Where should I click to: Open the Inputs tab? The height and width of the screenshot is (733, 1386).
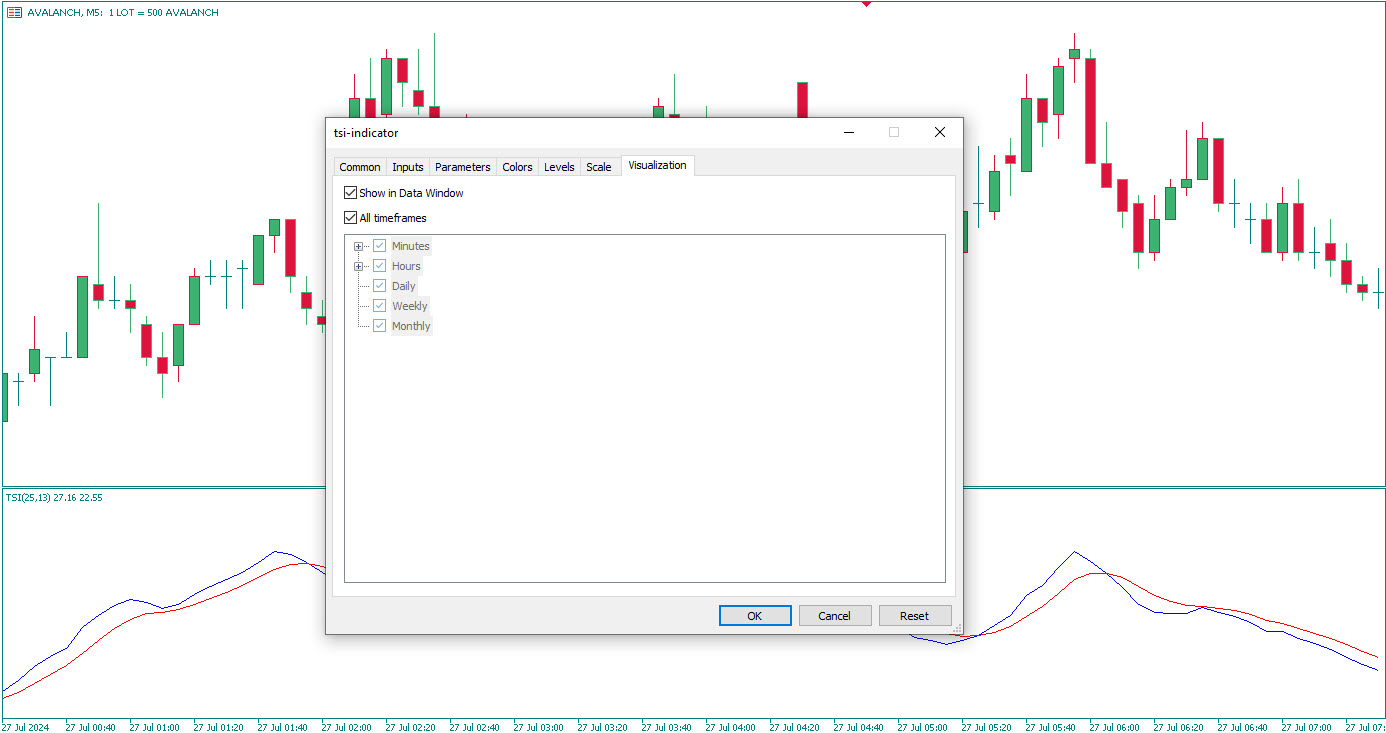click(408, 167)
